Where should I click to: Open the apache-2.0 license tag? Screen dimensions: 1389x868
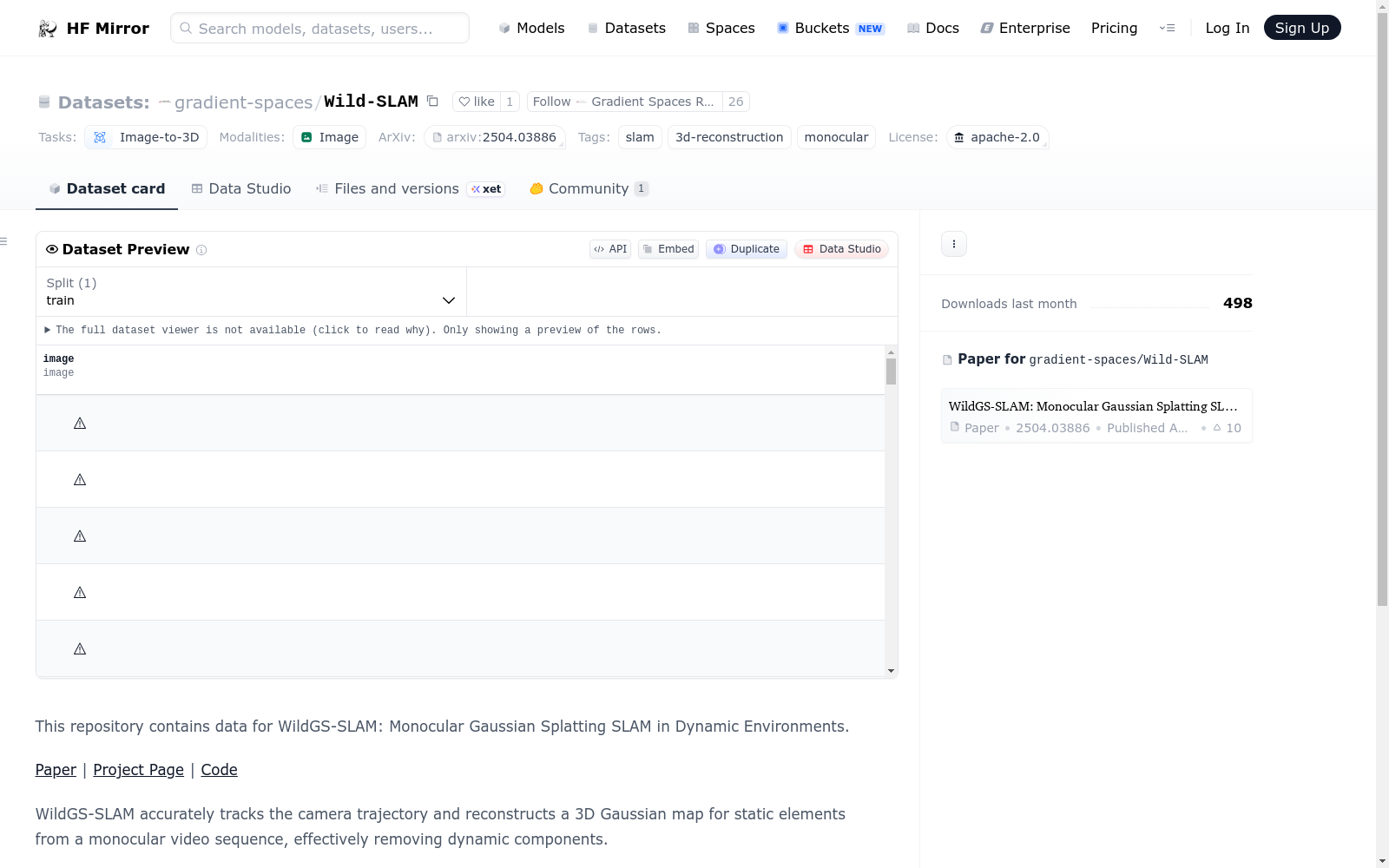coord(997,137)
